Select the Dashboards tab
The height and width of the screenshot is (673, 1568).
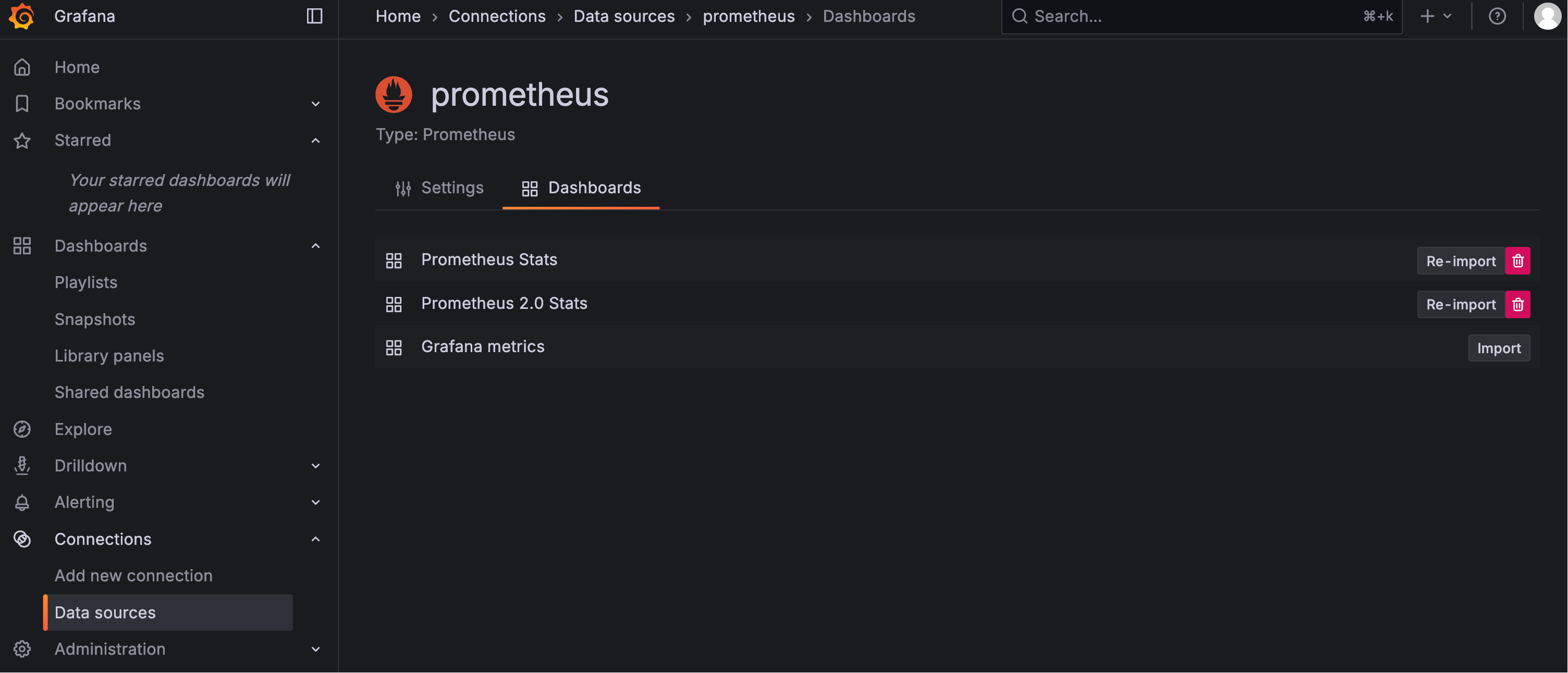(581, 188)
